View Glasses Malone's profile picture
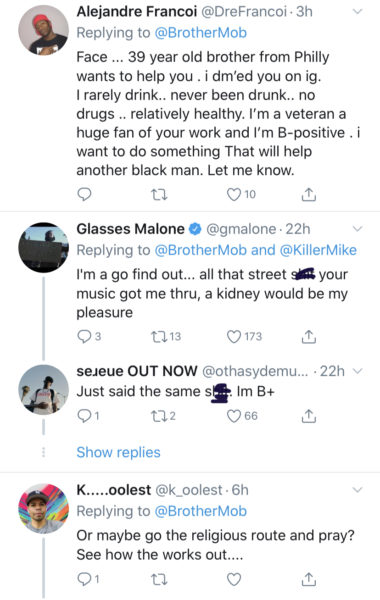Image resolution: width=380 pixels, height=600 pixels. pyautogui.click(x=43, y=248)
